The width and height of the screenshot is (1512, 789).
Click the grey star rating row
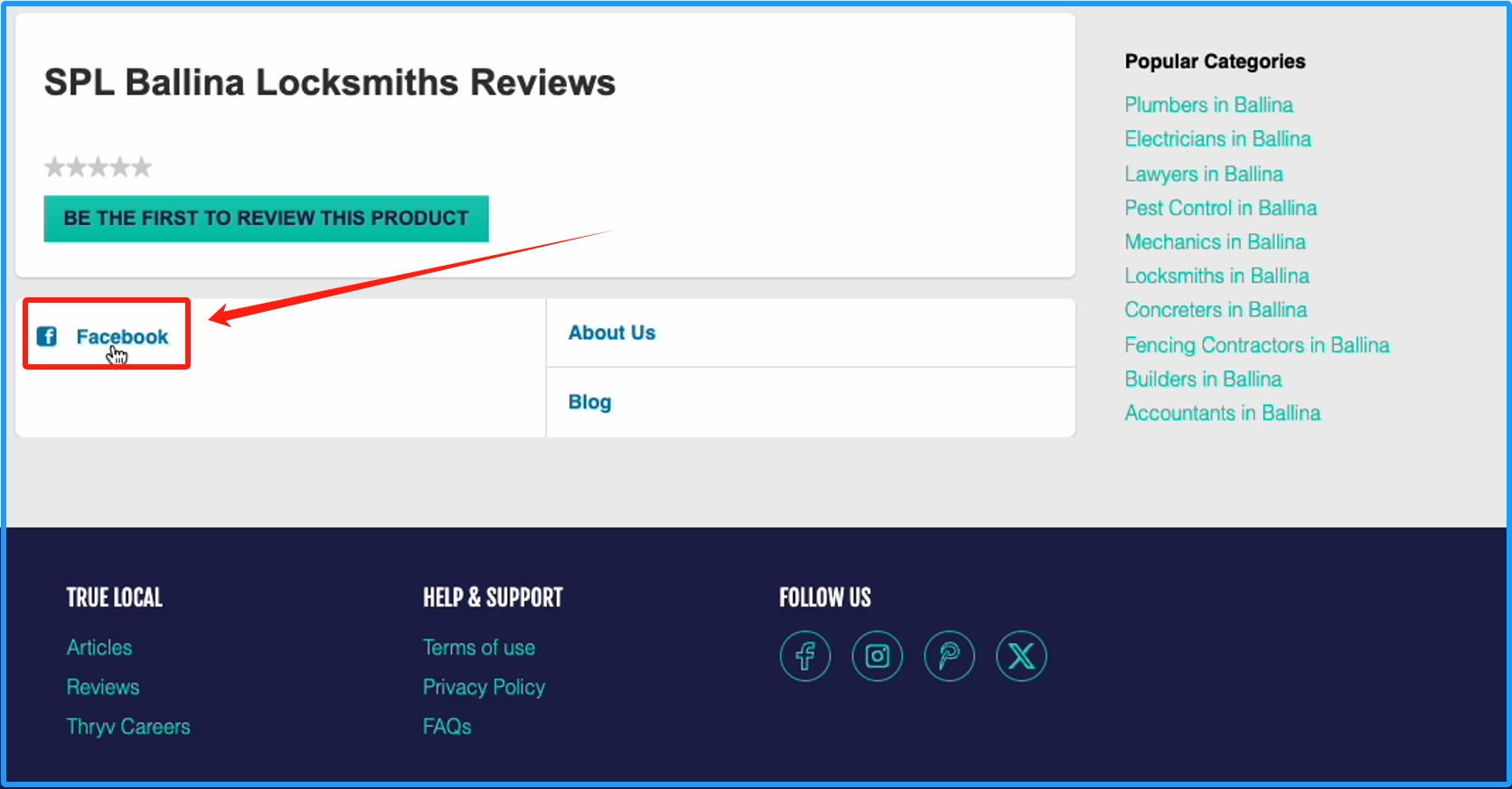point(99,167)
